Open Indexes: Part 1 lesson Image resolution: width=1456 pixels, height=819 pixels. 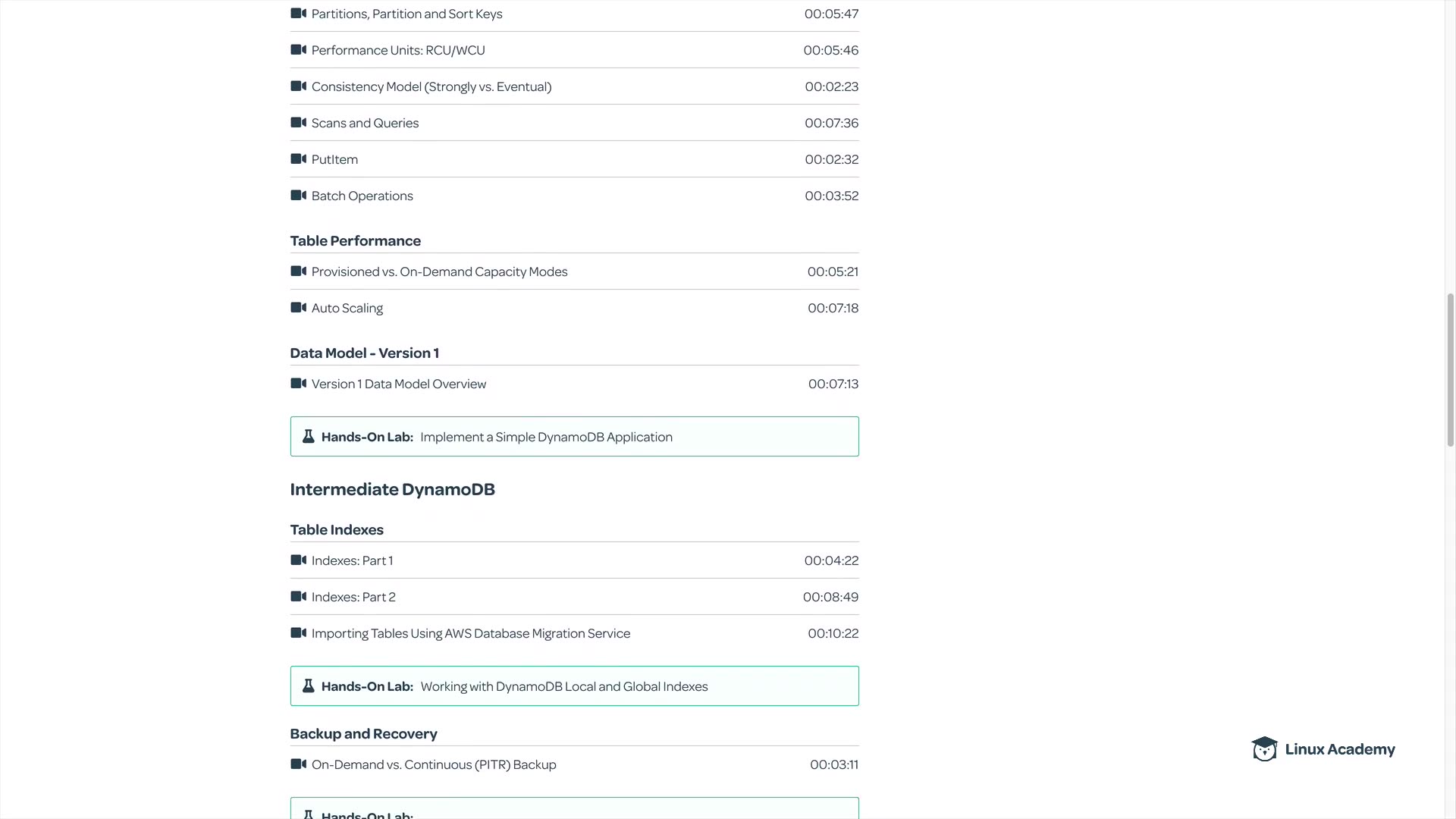[352, 560]
